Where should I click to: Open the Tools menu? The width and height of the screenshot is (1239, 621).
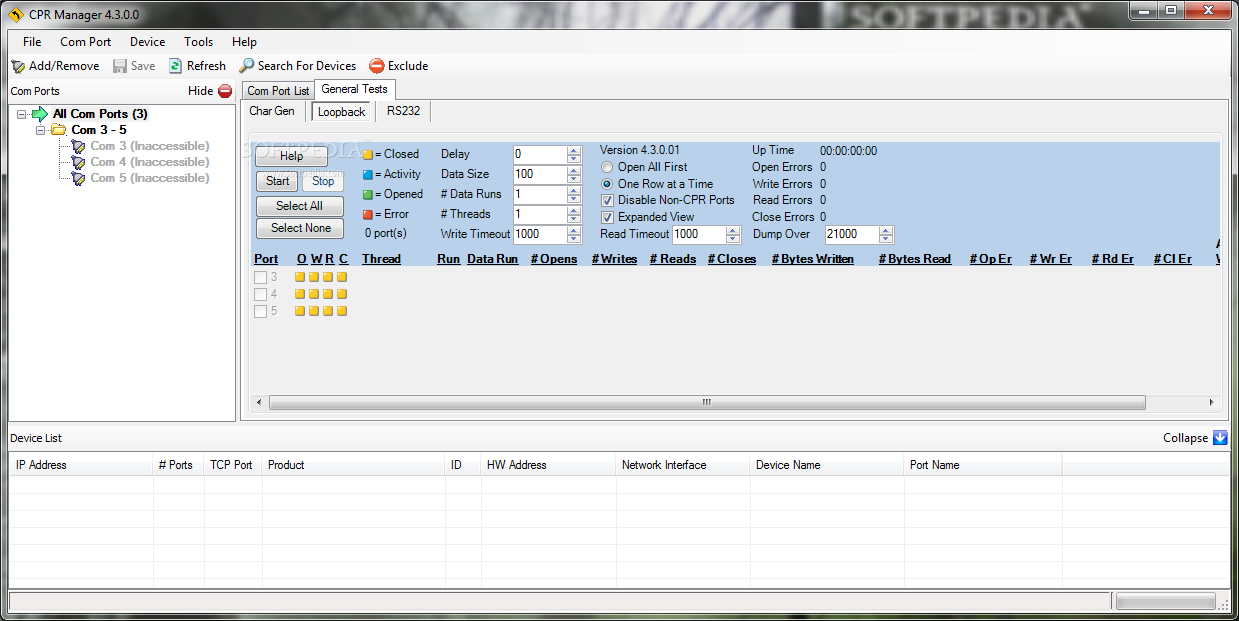pos(199,42)
